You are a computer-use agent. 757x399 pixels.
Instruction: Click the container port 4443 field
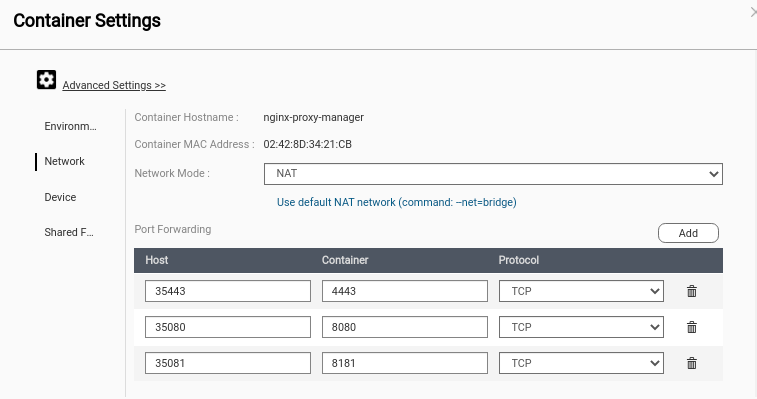tap(405, 291)
